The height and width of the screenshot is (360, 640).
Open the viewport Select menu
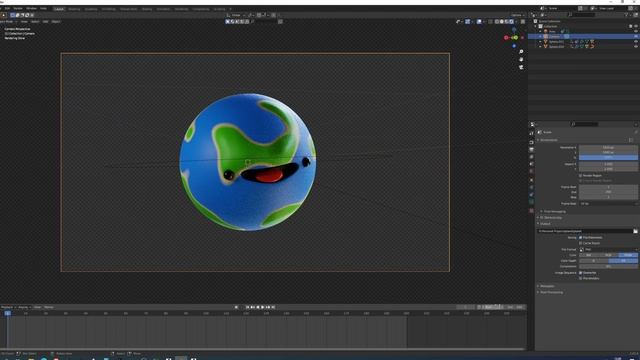35,21
